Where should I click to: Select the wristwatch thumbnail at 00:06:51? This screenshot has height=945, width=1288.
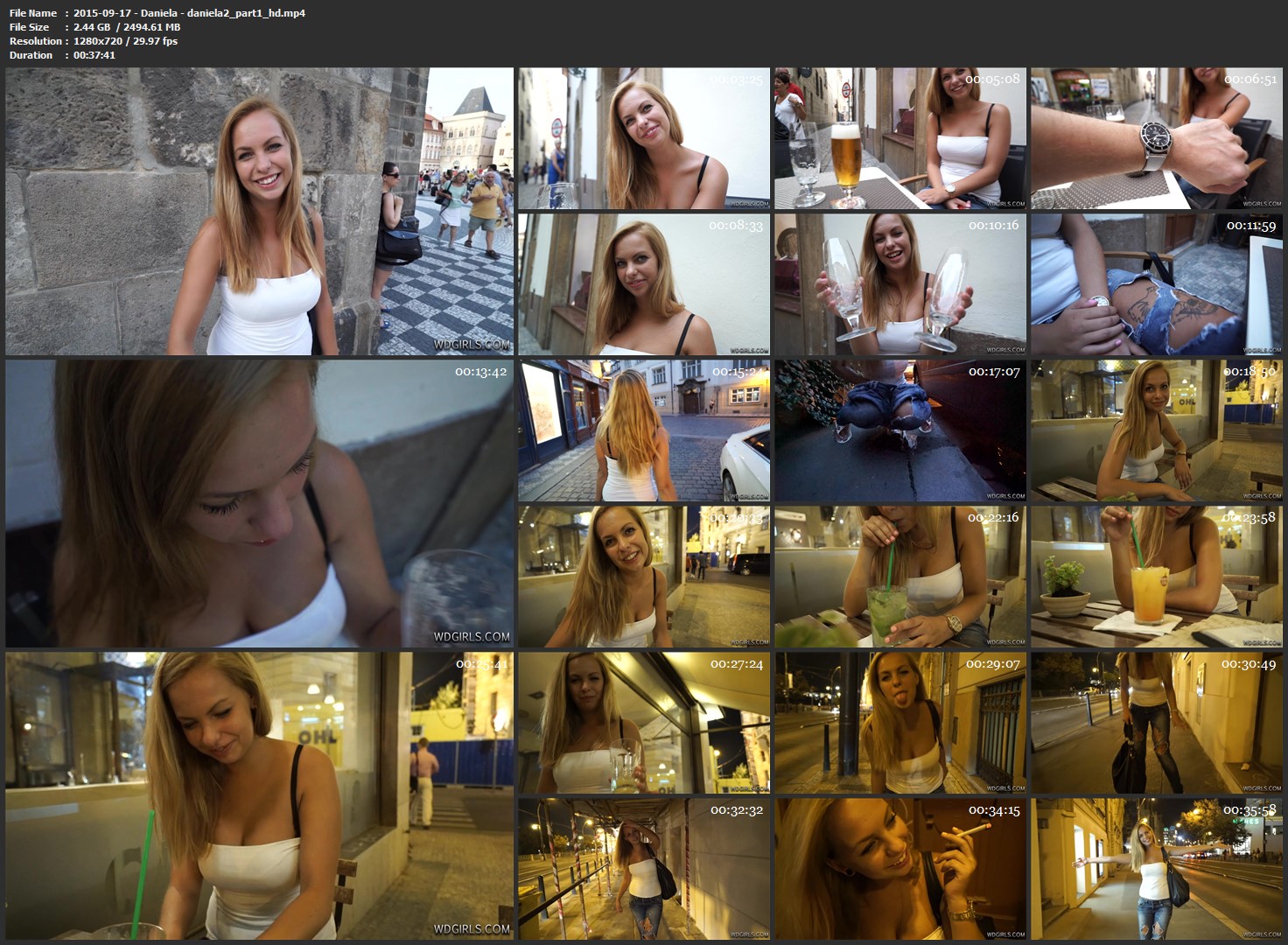(1156, 138)
